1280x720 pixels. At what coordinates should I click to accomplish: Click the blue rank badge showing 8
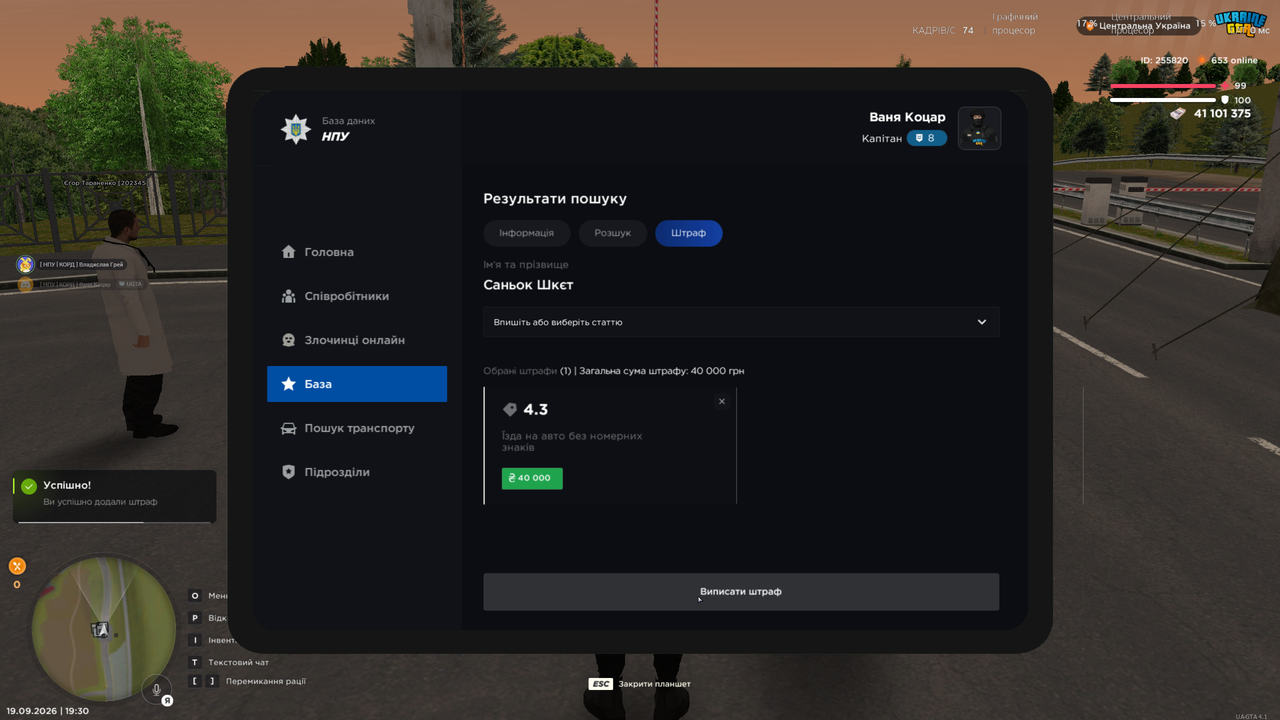(927, 138)
